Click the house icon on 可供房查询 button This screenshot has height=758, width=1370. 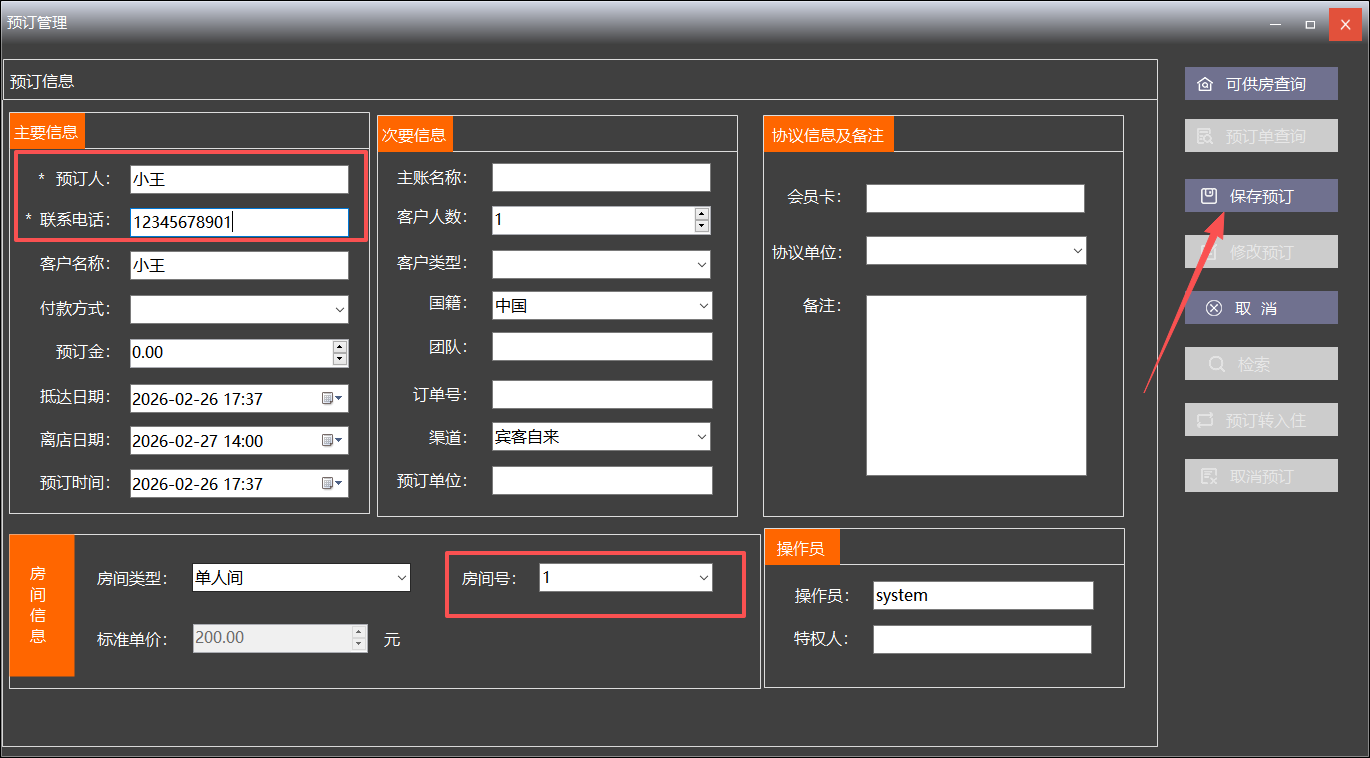tap(1205, 84)
